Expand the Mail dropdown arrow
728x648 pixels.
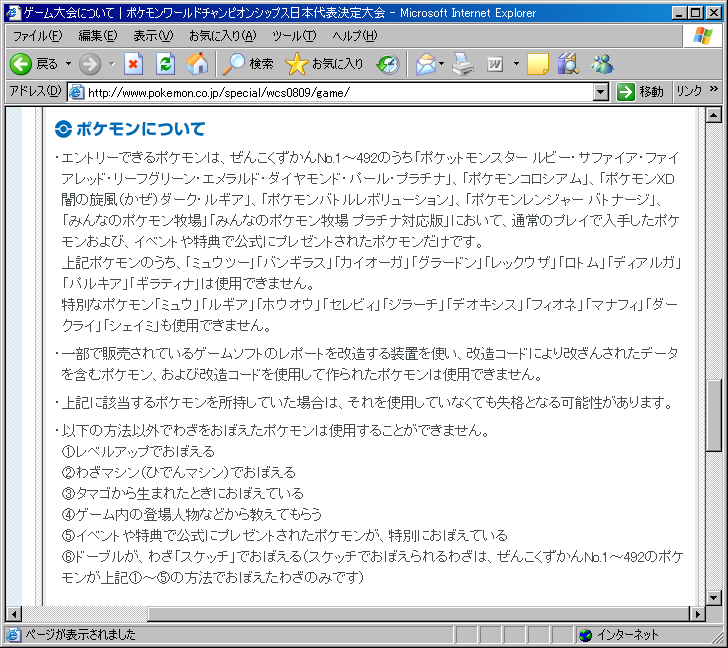click(442, 64)
